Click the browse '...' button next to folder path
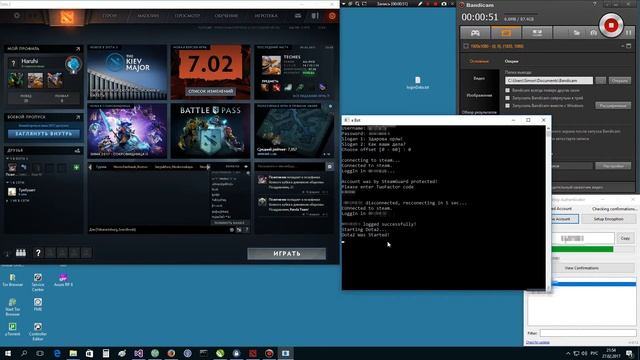The image size is (640, 360). [x=600, y=80]
